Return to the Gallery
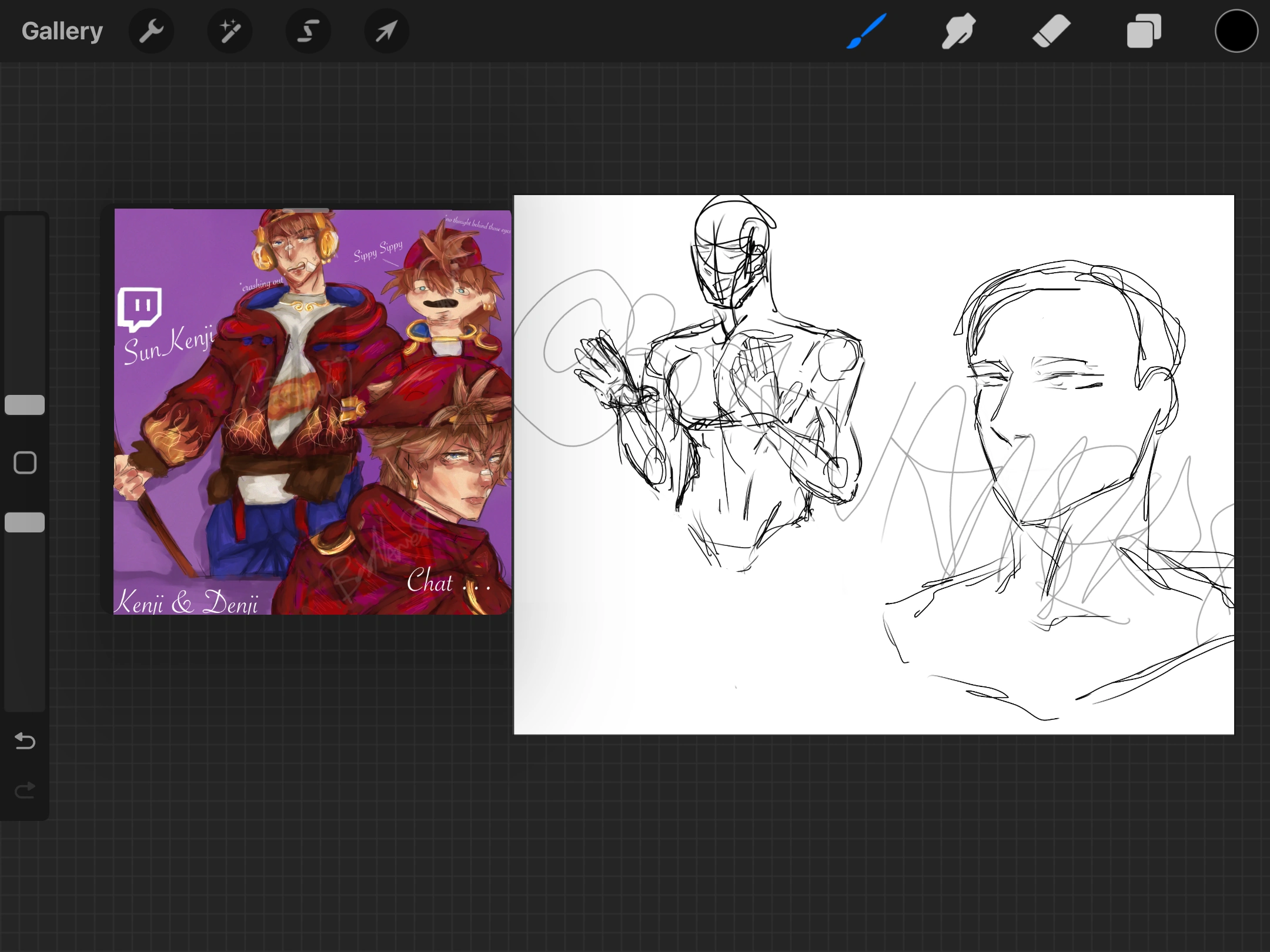This screenshot has height=952, width=1270. pyautogui.click(x=62, y=31)
